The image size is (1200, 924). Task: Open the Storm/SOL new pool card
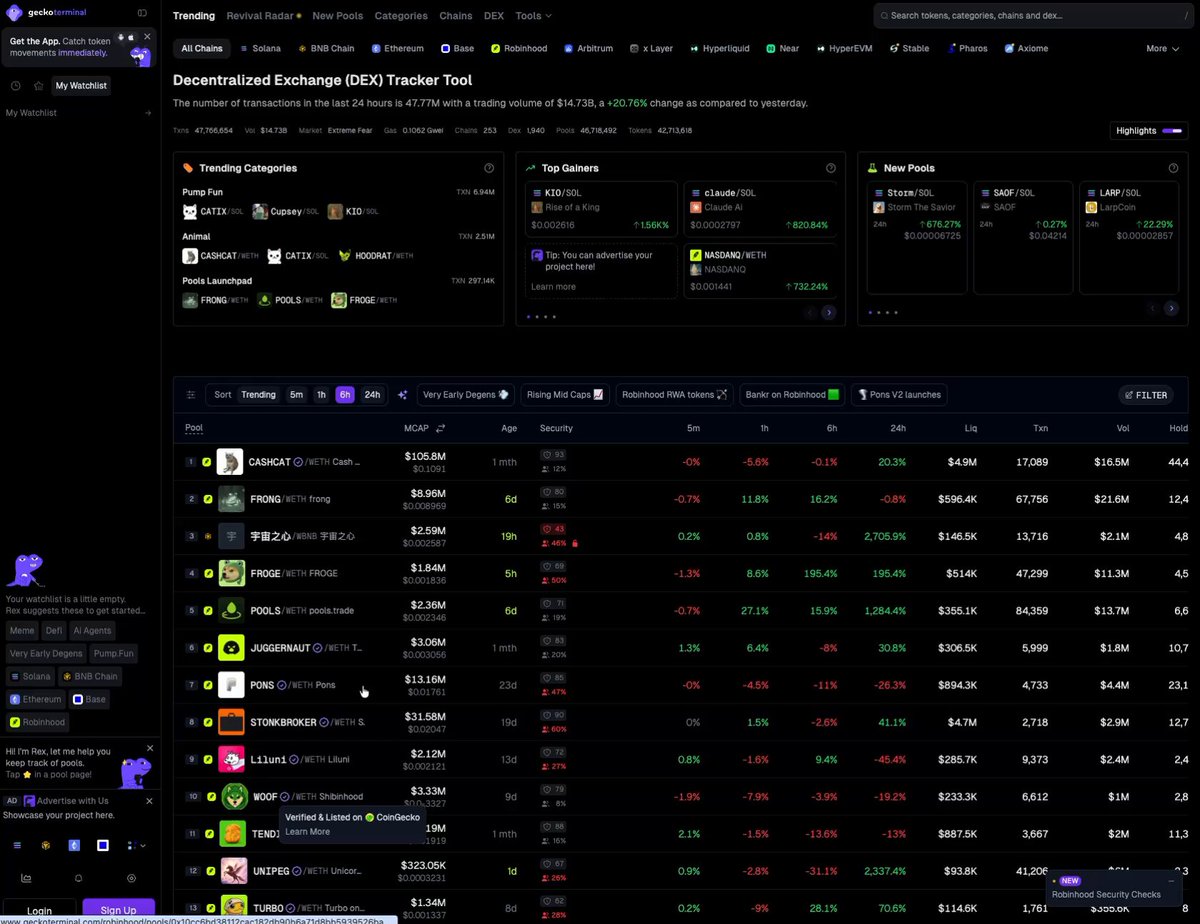[x=917, y=238]
